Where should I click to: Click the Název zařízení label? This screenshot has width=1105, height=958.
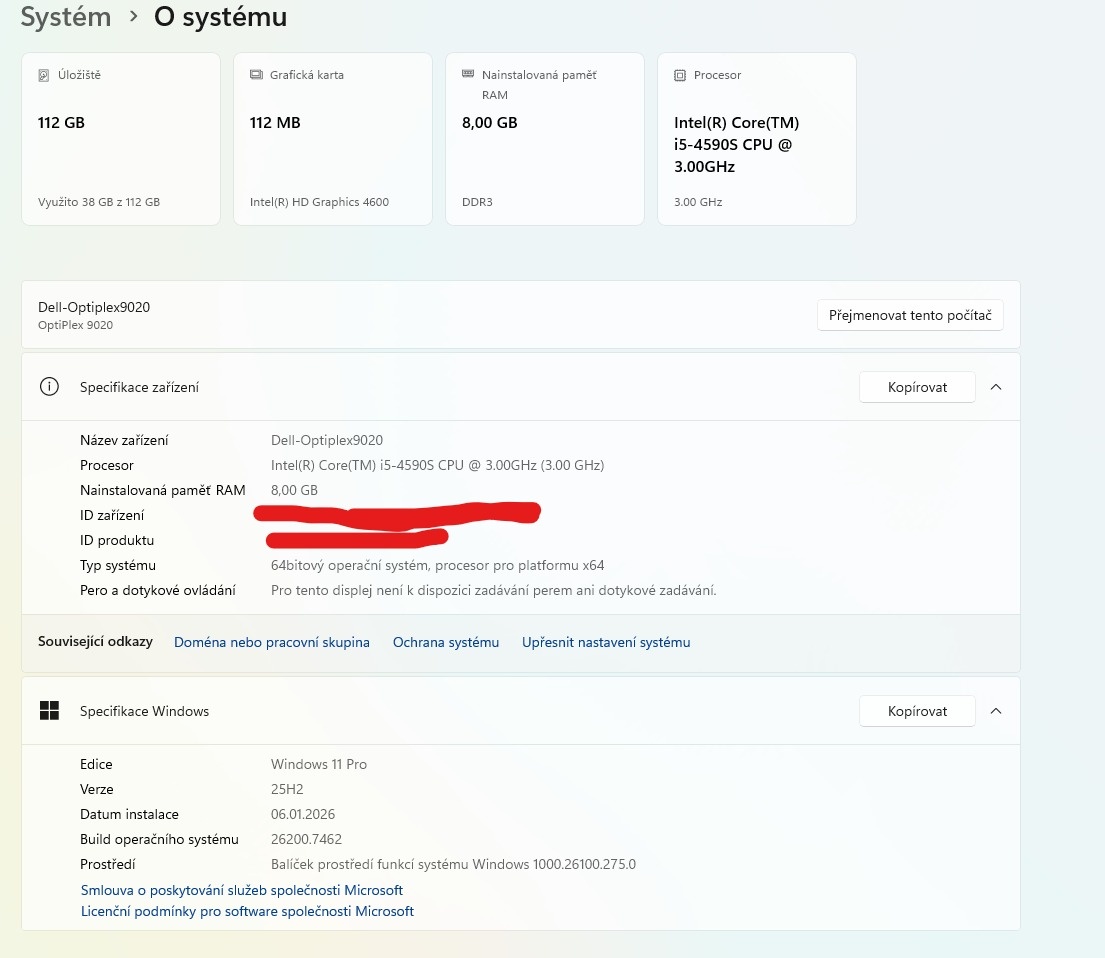click(x=124, y=440)
